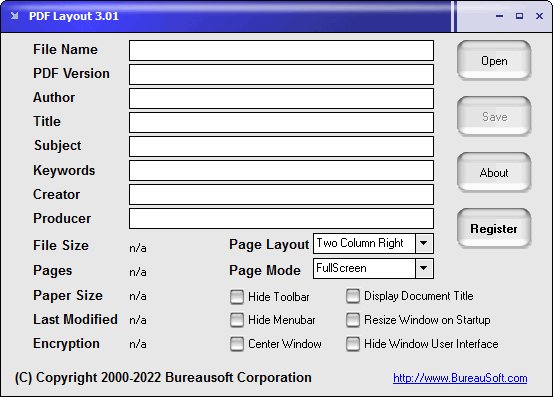The image size is (553, 397).
Task: Click into the Author text field
Action: coord(281,98)
